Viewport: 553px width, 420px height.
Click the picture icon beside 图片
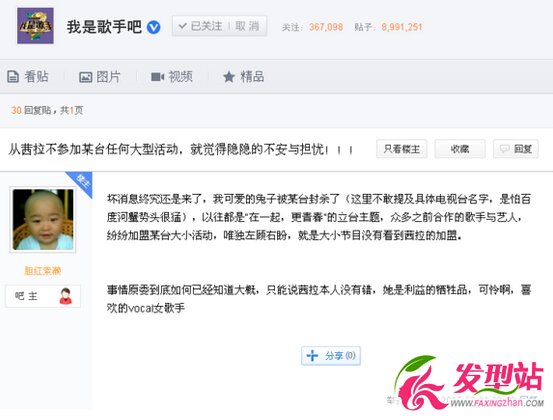click(85, 77)
